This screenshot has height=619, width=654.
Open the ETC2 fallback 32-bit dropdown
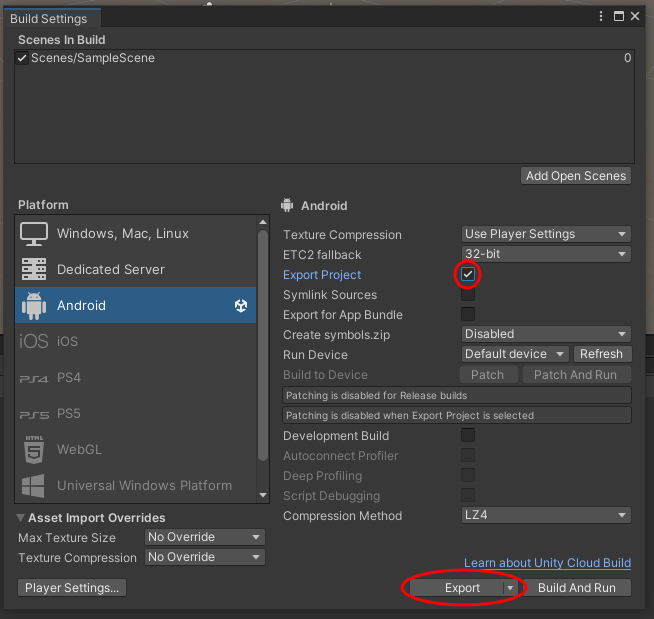(546, 254)
